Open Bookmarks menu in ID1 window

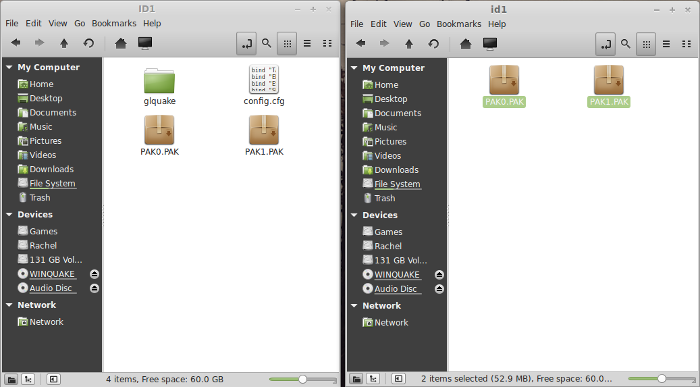point(114,23)
